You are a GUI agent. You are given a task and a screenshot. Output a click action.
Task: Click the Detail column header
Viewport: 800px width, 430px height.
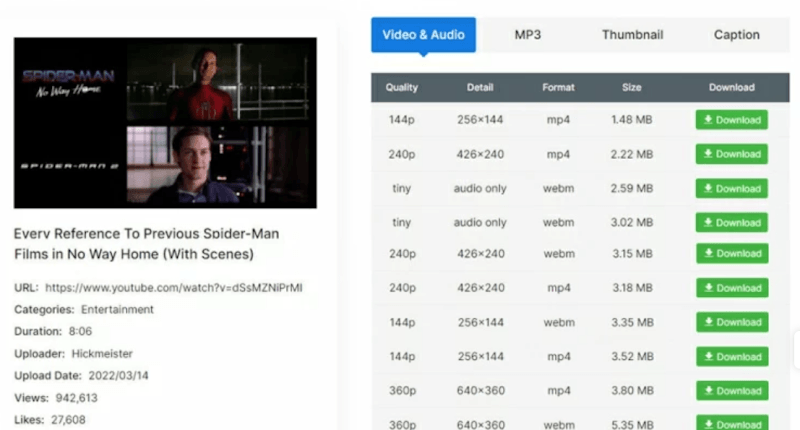pos(480,87)
